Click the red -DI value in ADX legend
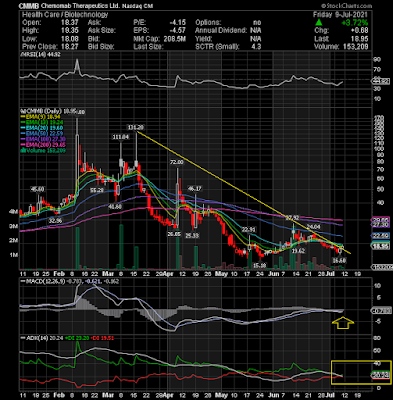Viewport: 393px width, 400px height. (x=102, y=338)
